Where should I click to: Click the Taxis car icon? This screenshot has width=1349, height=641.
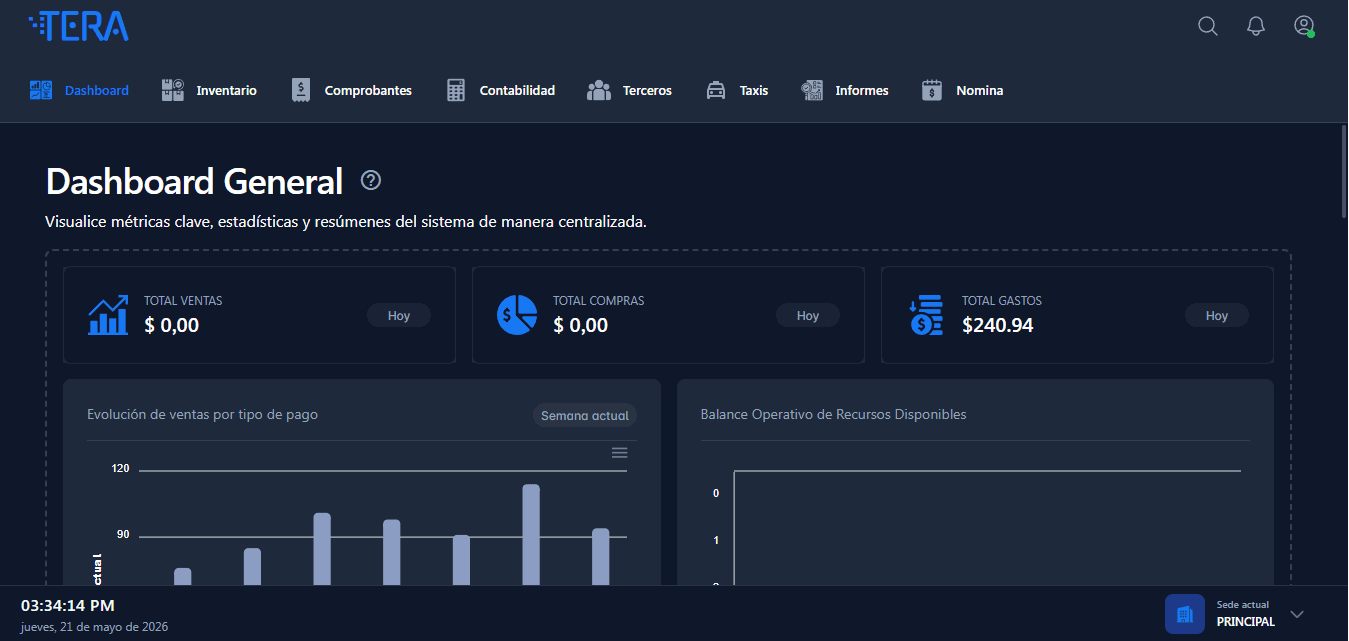[716, 90]
